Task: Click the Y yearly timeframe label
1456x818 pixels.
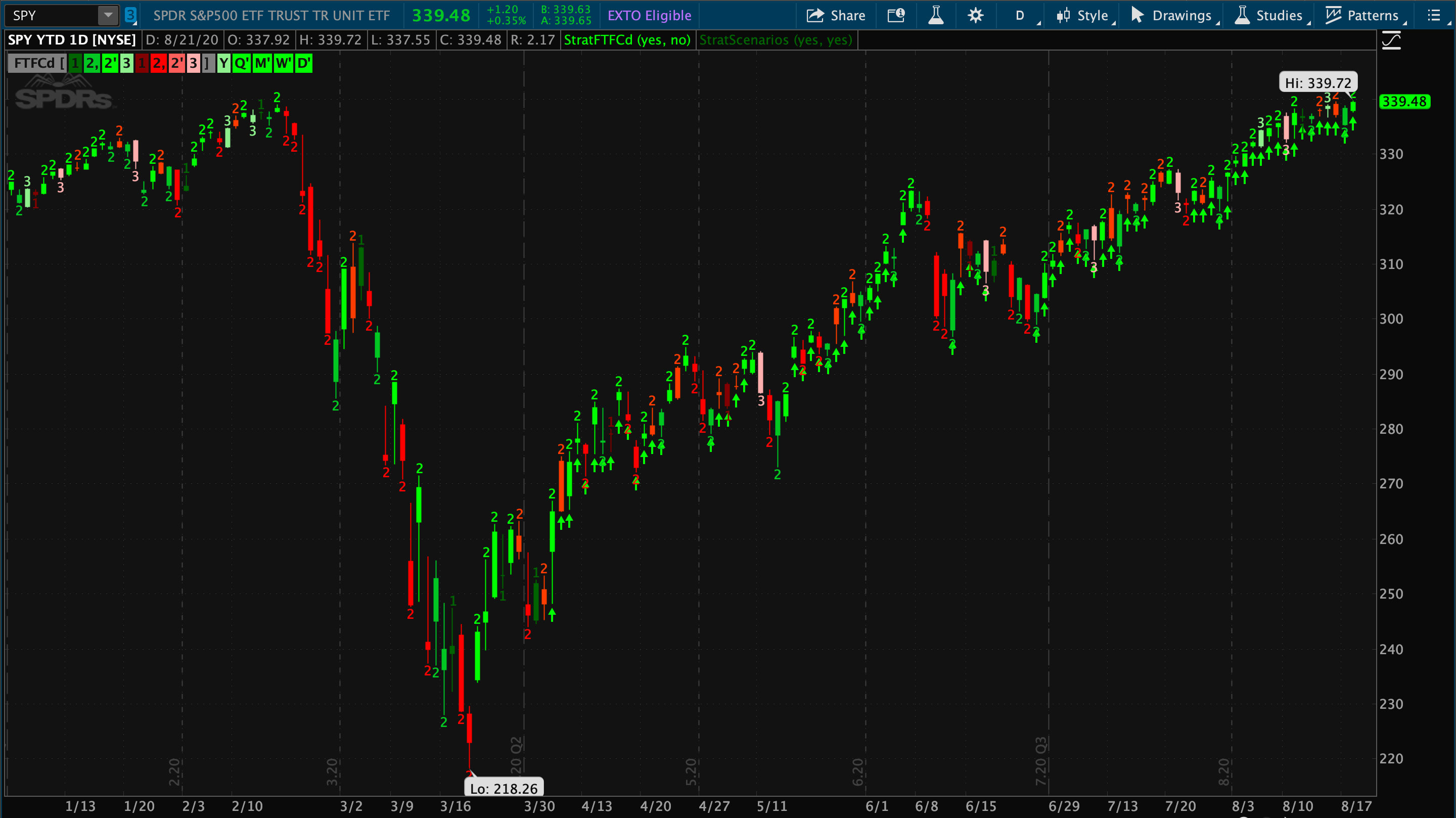Action: point(224,63)
